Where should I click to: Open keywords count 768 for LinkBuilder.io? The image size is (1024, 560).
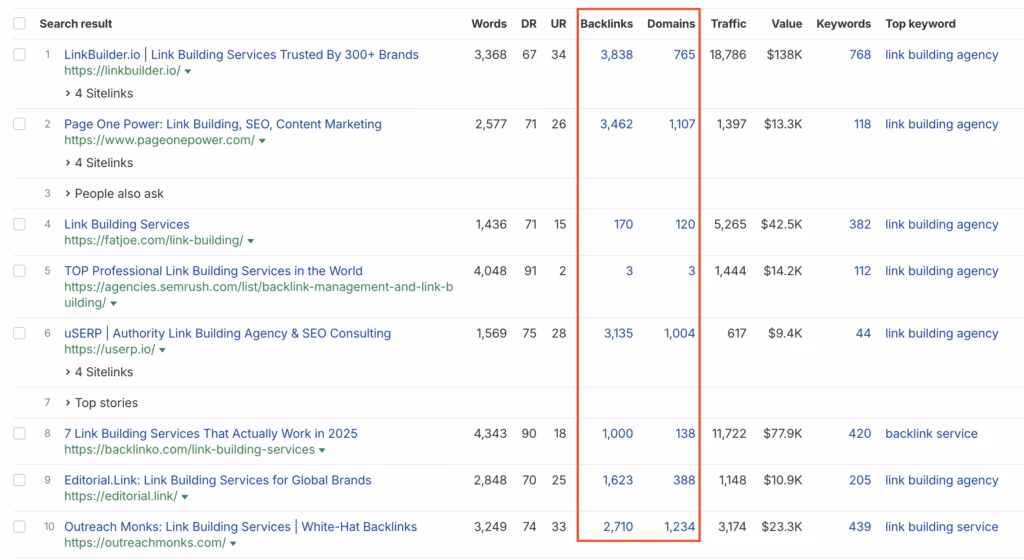point(860,55)
